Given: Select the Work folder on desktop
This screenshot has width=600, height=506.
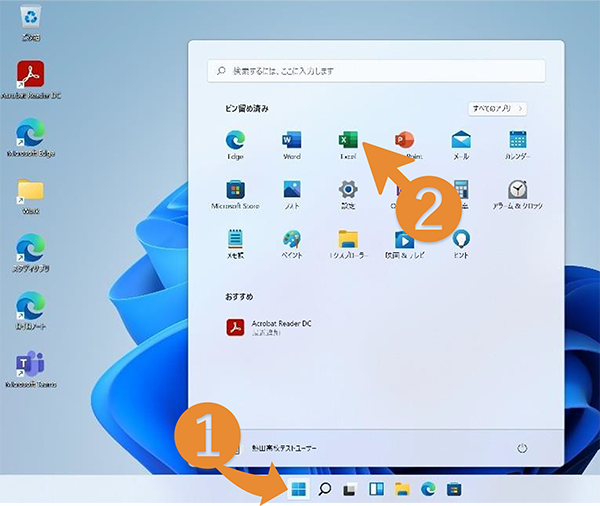Looking at the screenshot, I should point(31,195).
